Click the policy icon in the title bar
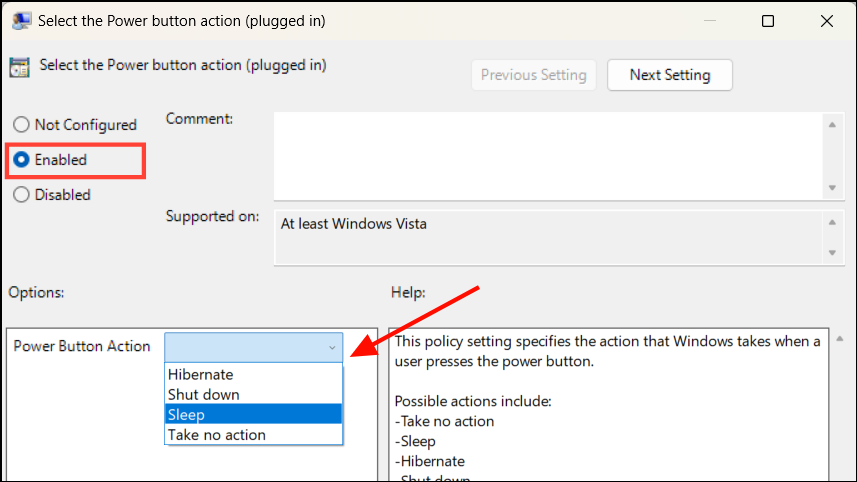Image resolution: width=857 pixels, height=482 pixels. 19,20
